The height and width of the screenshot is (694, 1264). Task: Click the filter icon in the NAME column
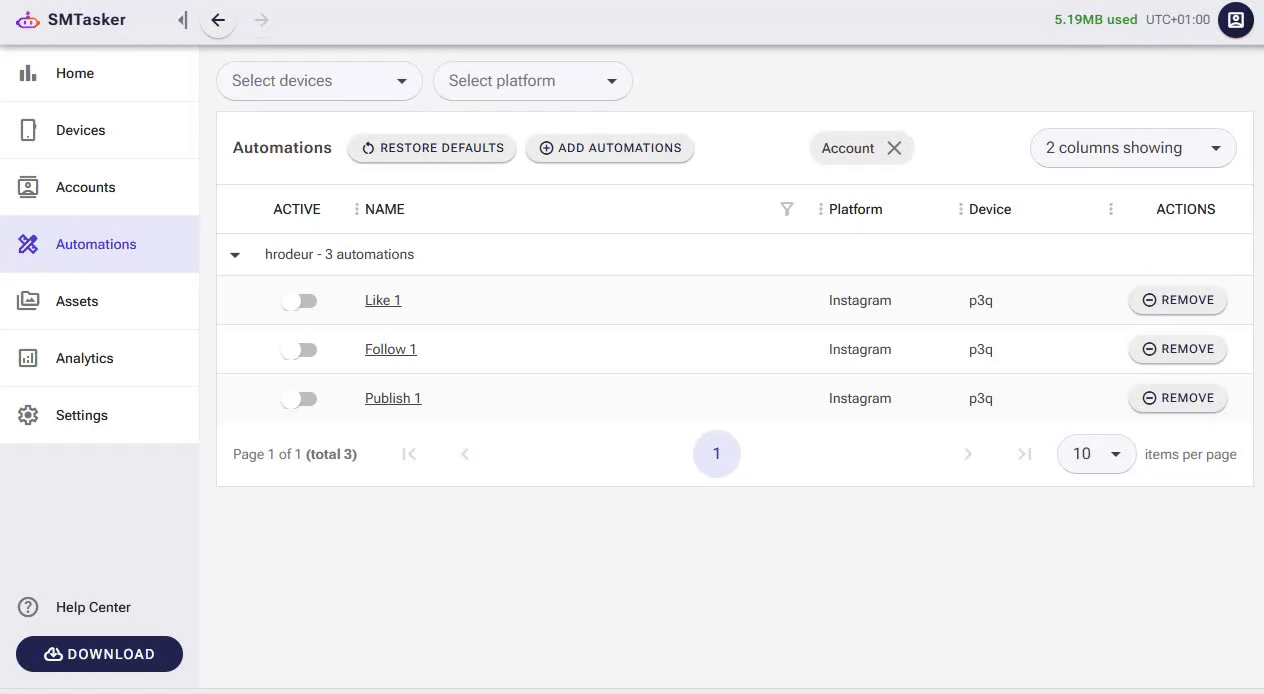point(787,209)
